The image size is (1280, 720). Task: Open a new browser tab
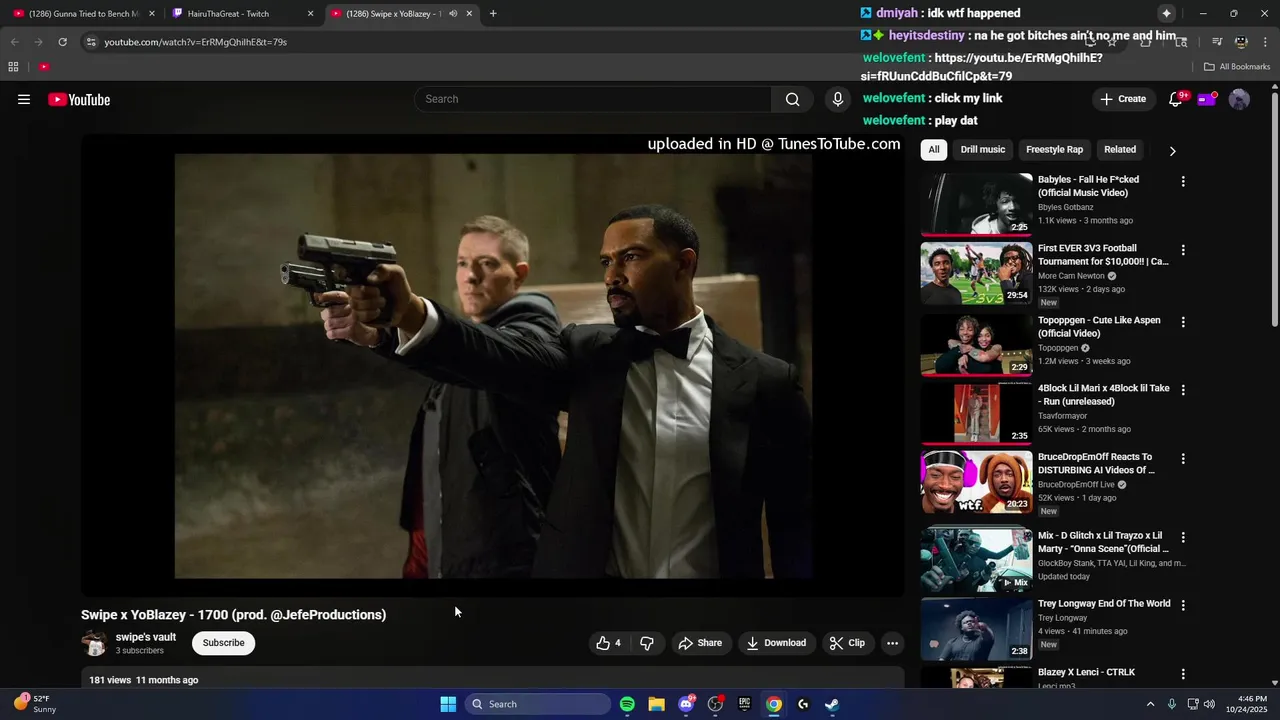coord(493,14)
